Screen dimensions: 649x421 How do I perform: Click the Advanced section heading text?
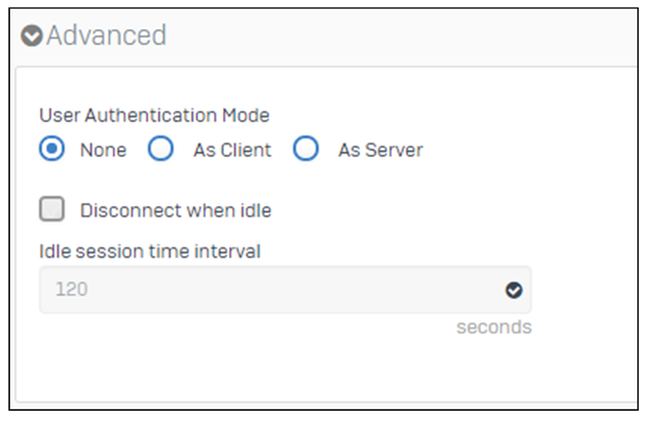coord(106,36)
